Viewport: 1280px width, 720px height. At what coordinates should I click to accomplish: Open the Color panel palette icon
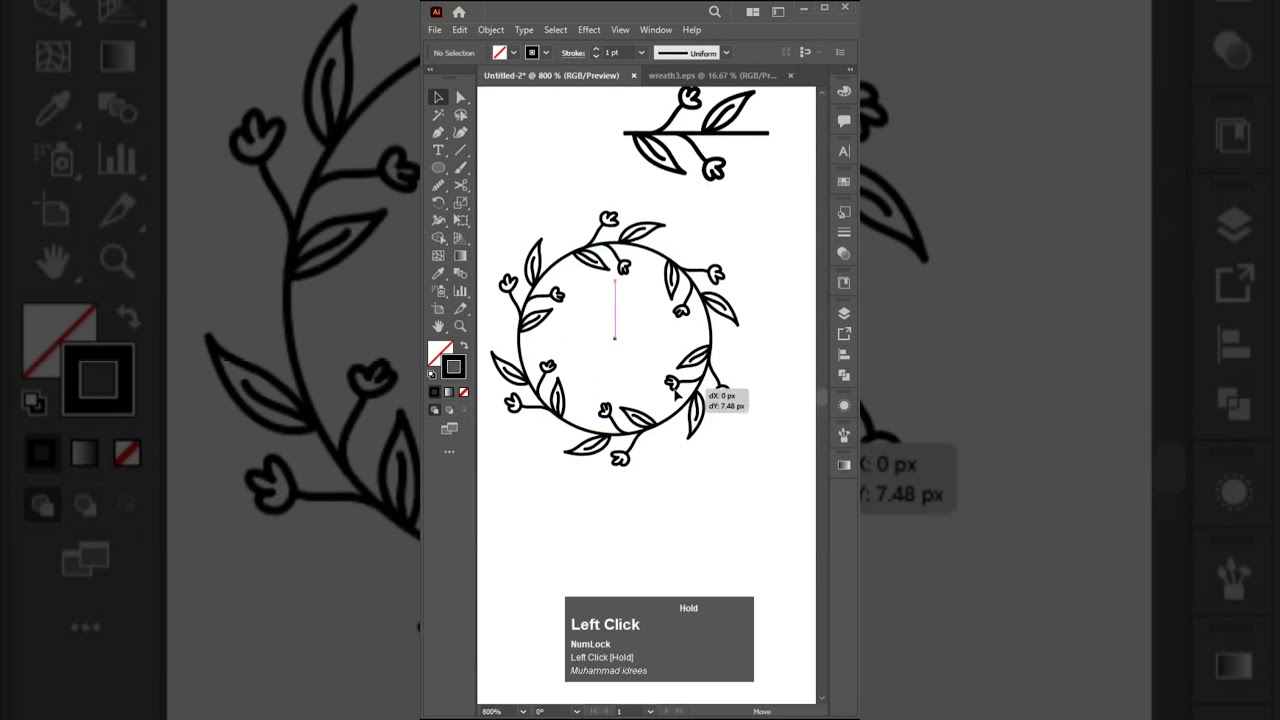coord(844,92)
